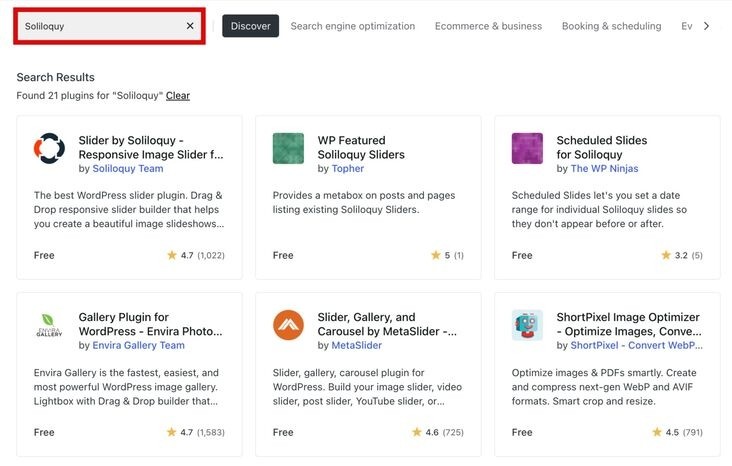Screen dimensions: 732x466
Task: Visit the MetaSlider author link
Action: coord(357,345)
